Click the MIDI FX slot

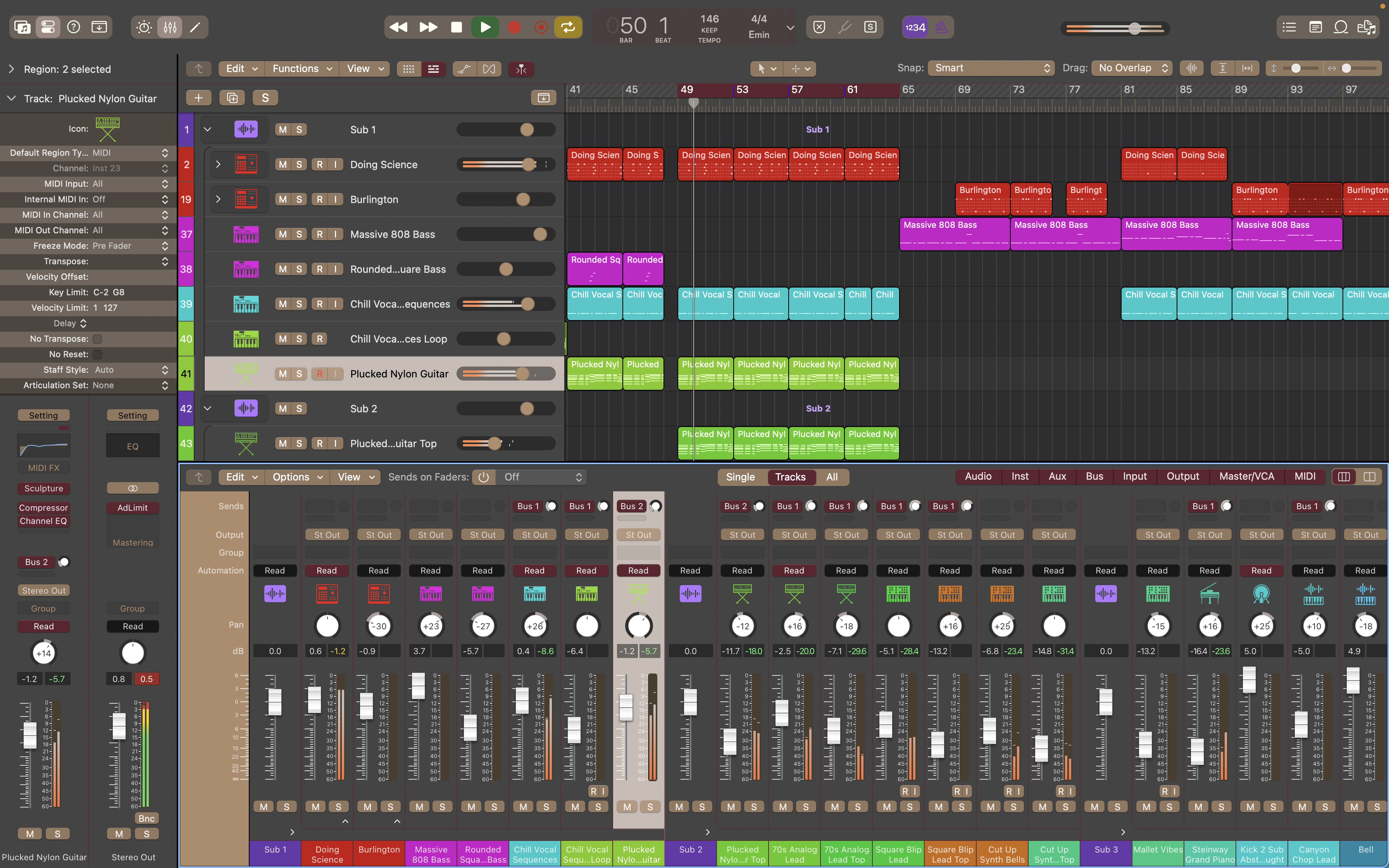pos(44,468)
